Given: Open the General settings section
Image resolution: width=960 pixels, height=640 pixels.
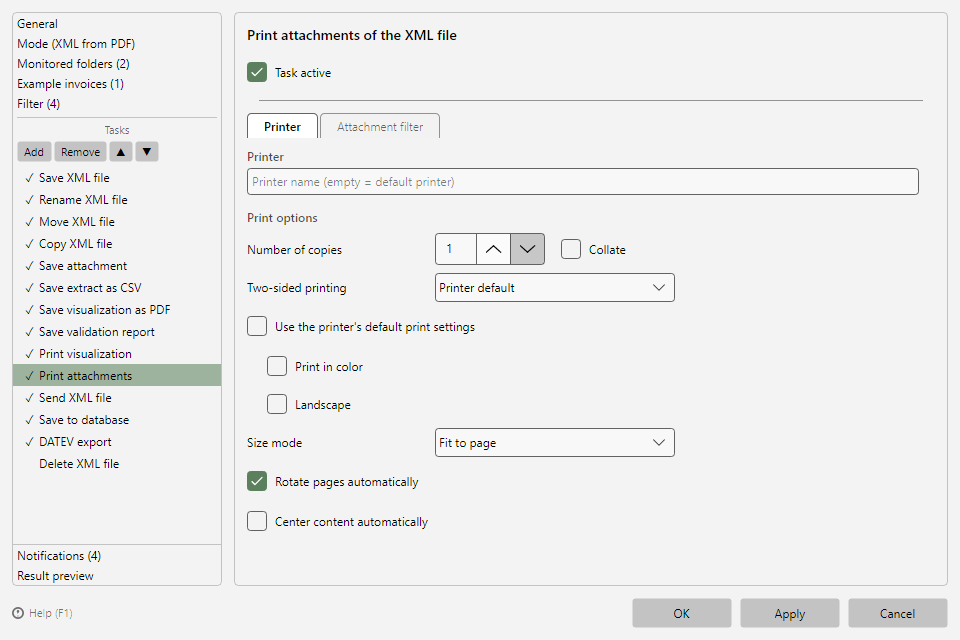Looking at the screenshot, I should pos(37,24).
